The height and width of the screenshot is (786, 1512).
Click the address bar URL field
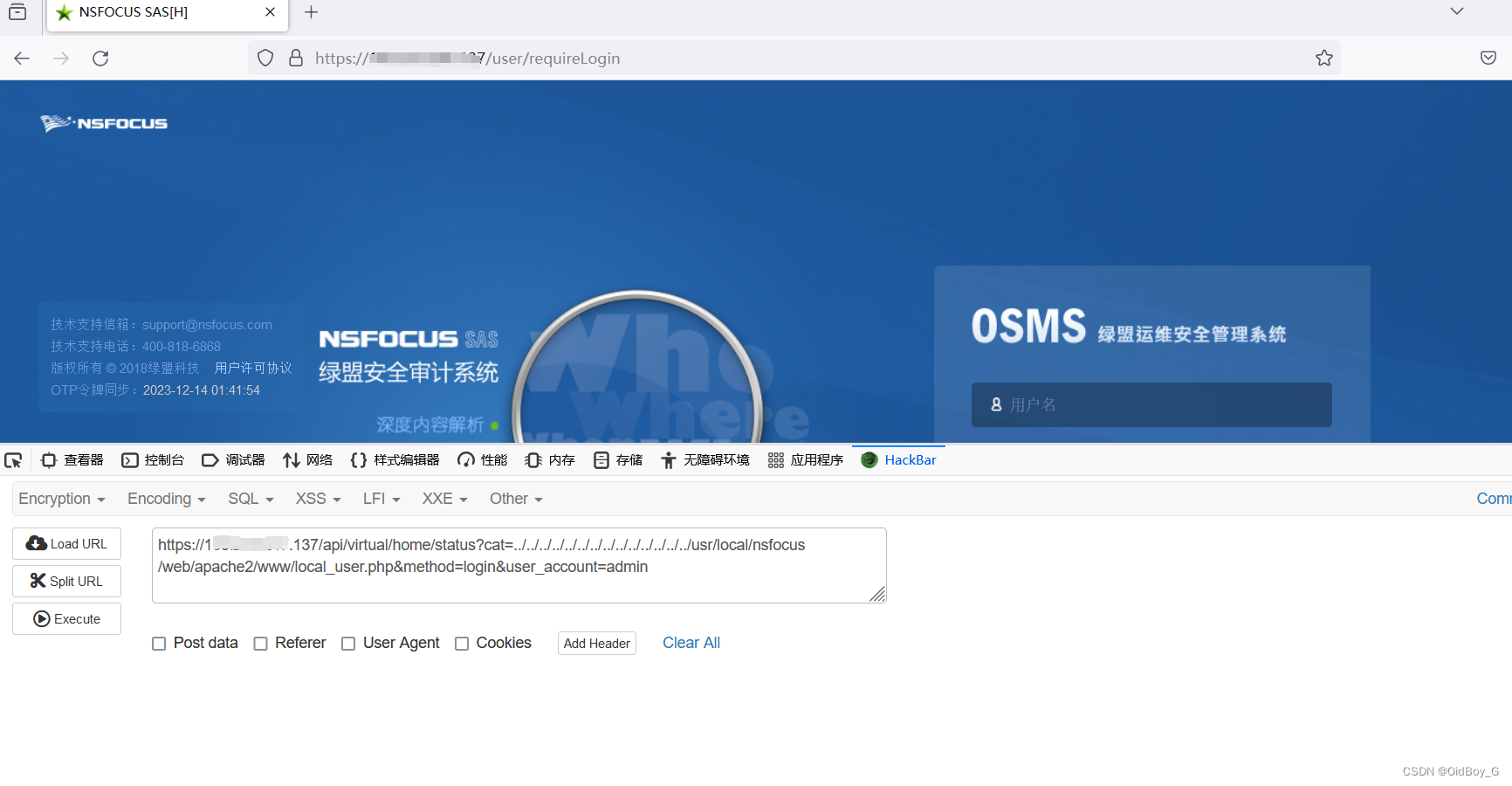pyautogui.click(x=794, y=59)
